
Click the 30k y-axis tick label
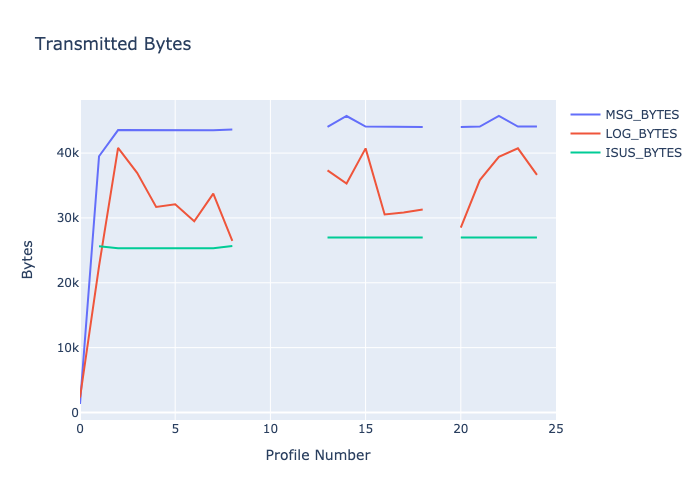67,218
